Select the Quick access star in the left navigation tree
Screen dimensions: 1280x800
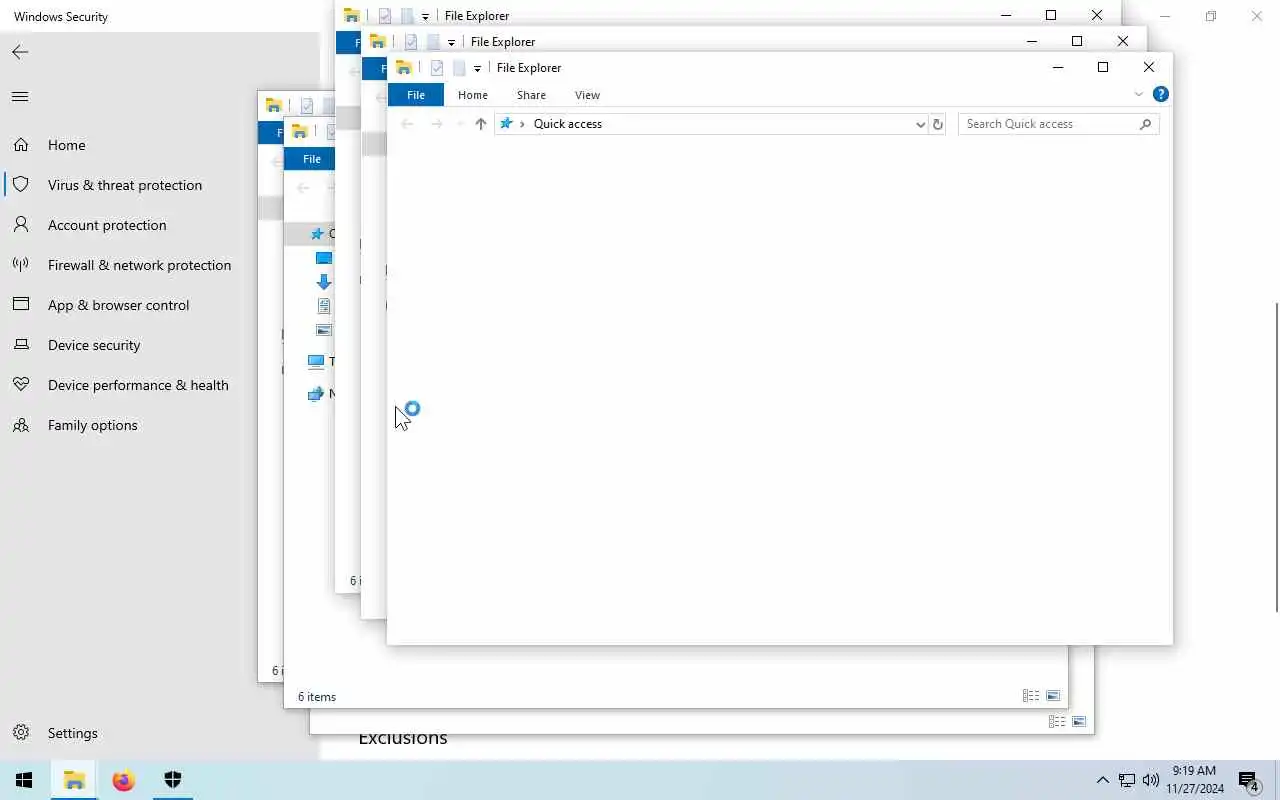(x=317, y=234)
